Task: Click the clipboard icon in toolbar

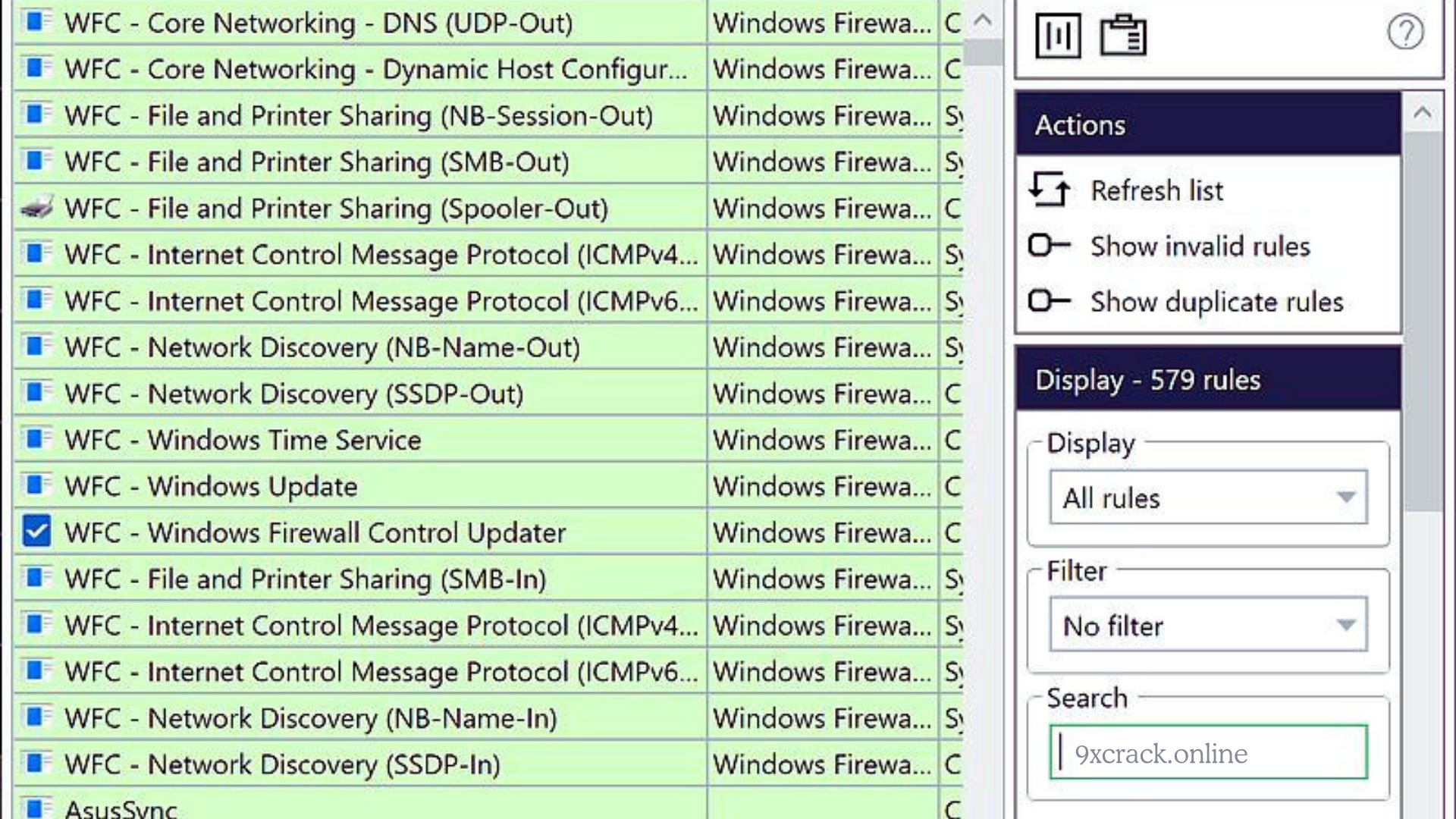Action: (x=1123, y=35)
